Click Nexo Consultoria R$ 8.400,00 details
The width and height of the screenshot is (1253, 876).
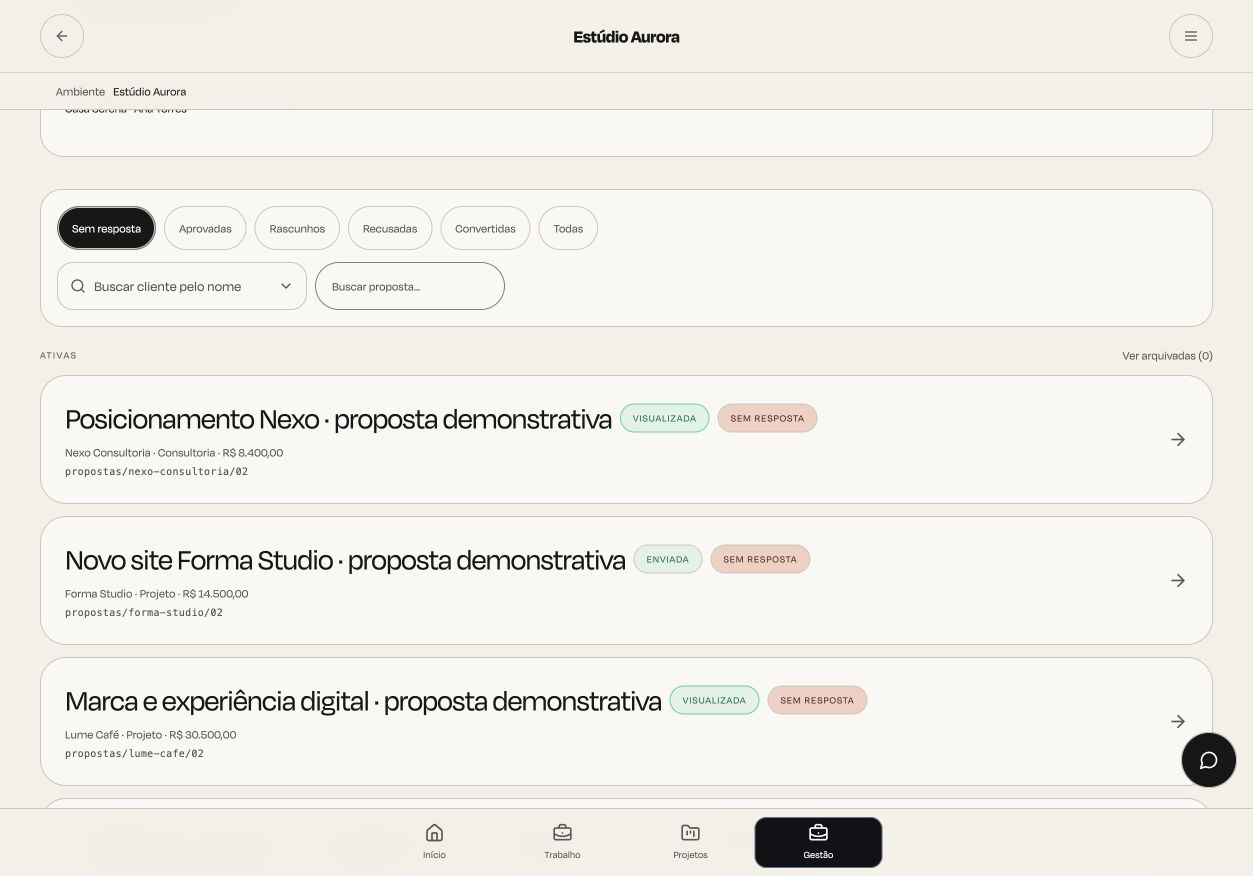tap(174, 453)
